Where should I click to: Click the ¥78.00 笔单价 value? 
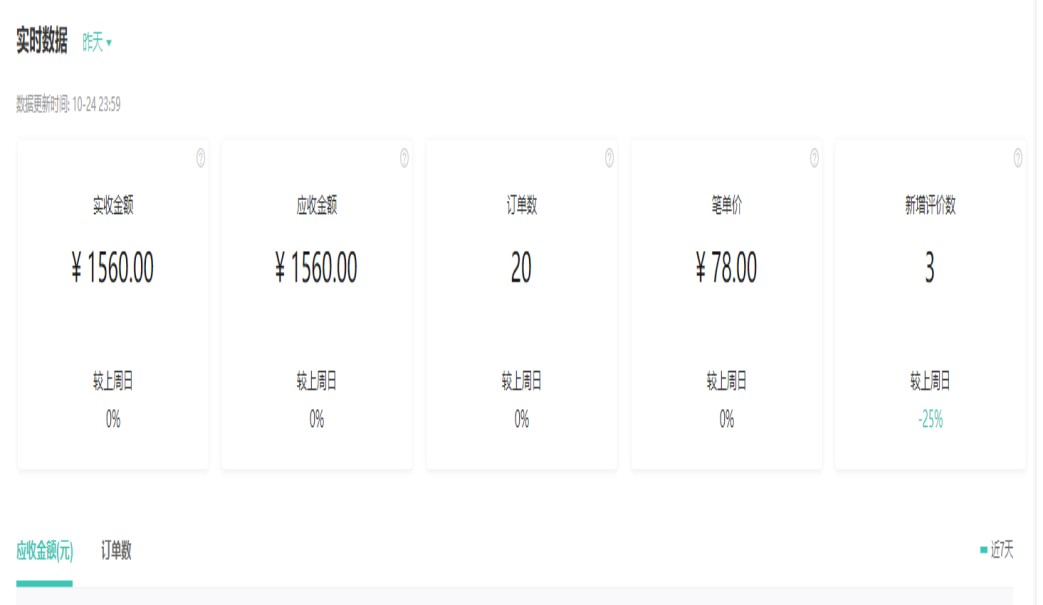[x=726, y=268]
